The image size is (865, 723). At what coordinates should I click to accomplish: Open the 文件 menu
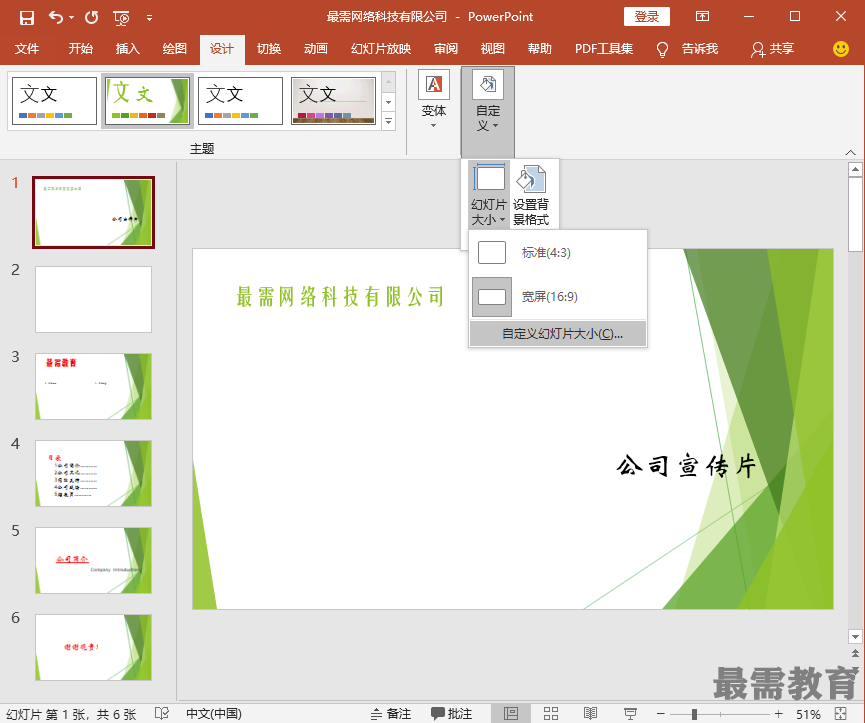point(26,49)
